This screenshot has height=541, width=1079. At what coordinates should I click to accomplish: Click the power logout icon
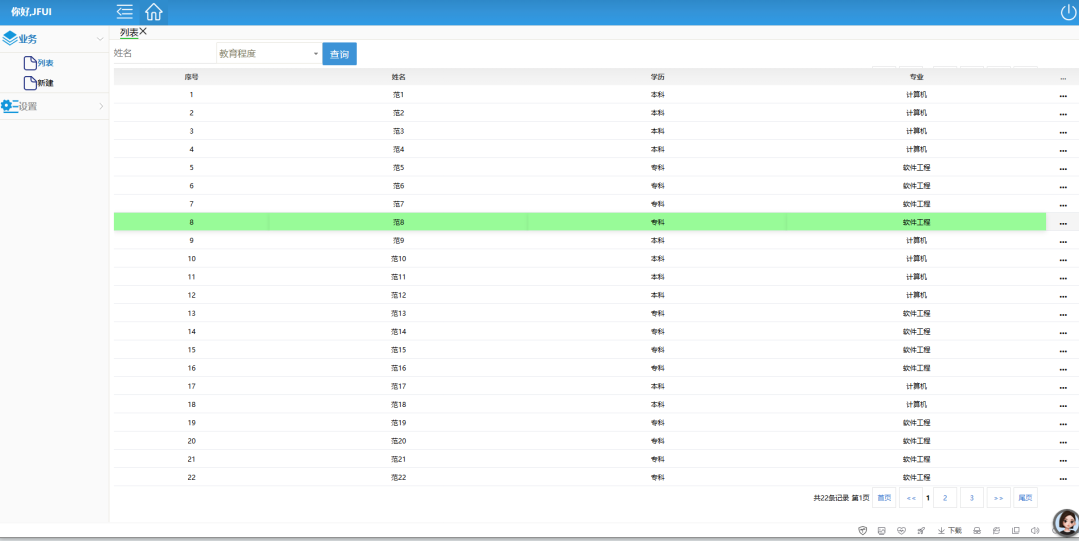point(1068,12)
